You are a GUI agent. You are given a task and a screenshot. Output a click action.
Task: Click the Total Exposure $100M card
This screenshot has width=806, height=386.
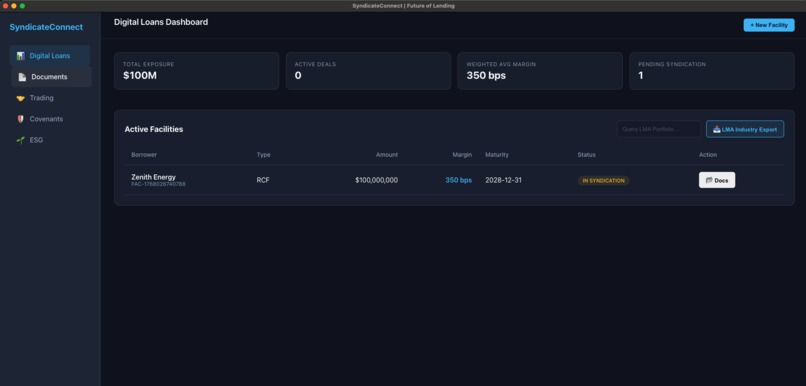point(196,71)
